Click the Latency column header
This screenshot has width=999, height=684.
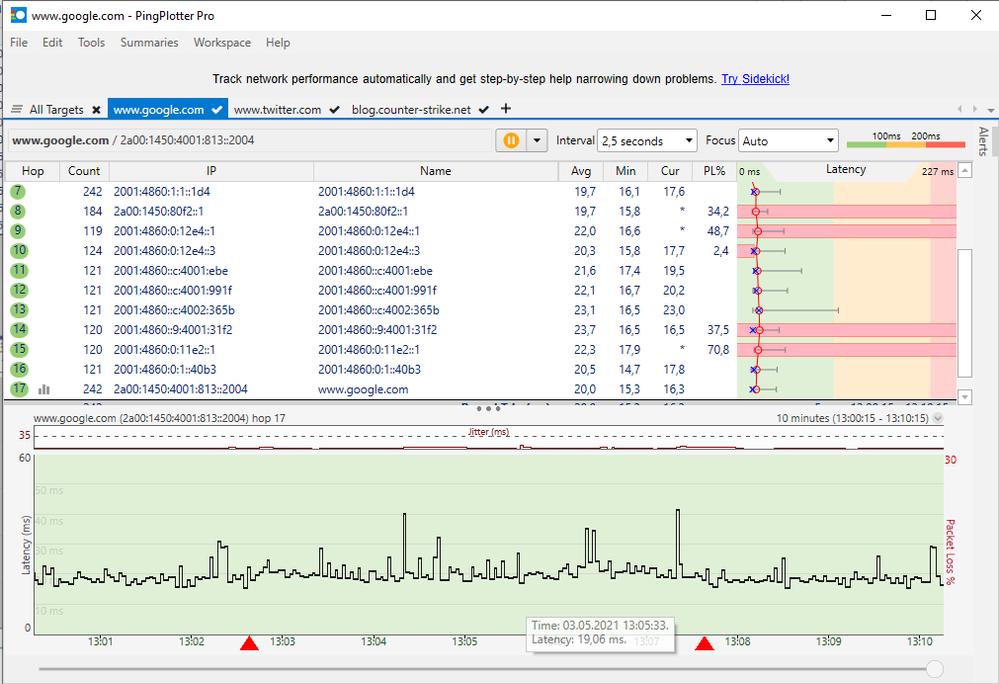tap(846, 169)
